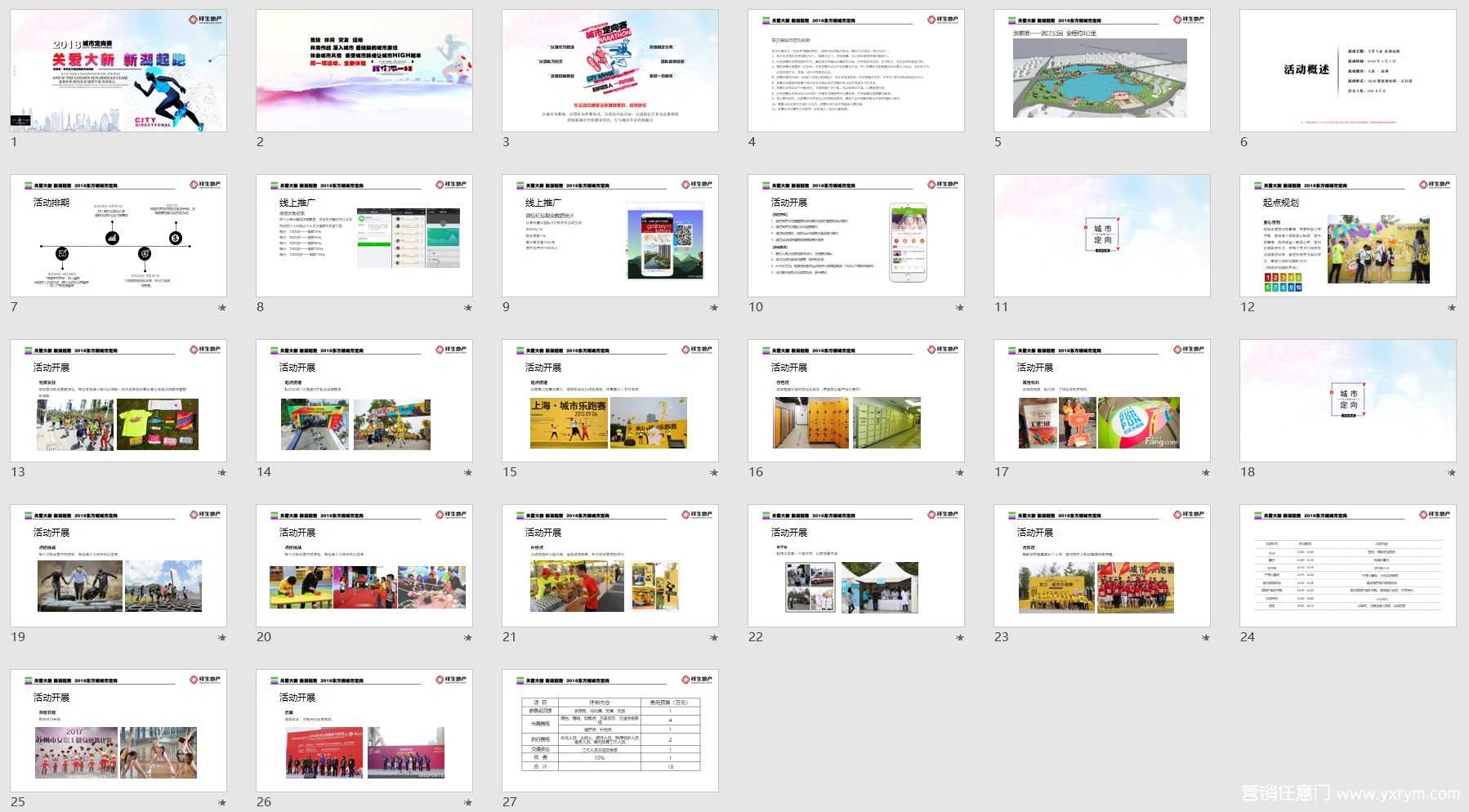Select slide 22 medical tent thumbnail

click(855, 566)
